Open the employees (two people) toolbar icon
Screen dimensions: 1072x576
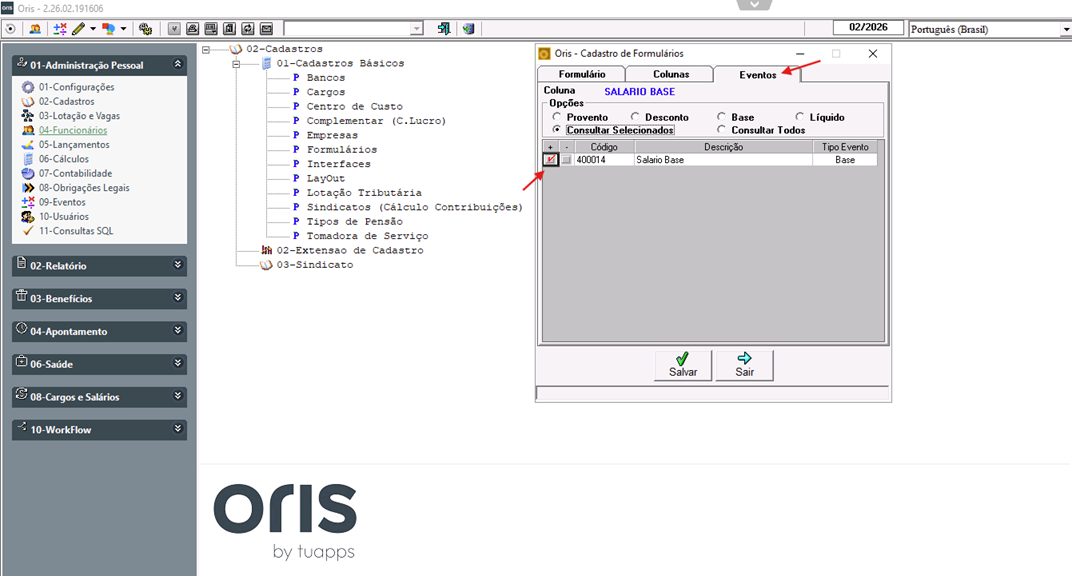[x=35, y=29]
